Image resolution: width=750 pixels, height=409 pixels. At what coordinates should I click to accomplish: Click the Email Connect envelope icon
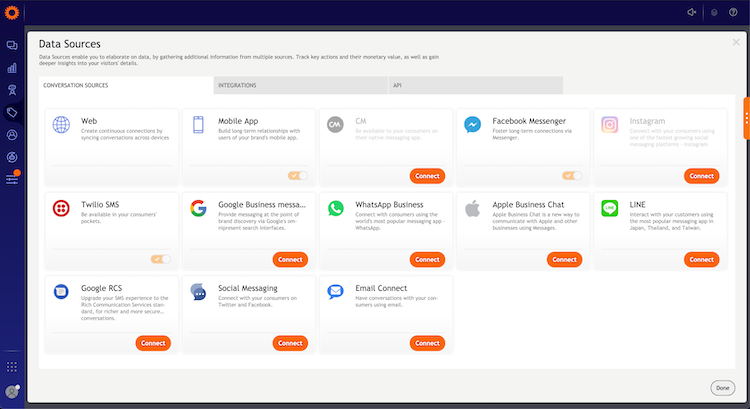click(335, 291)
